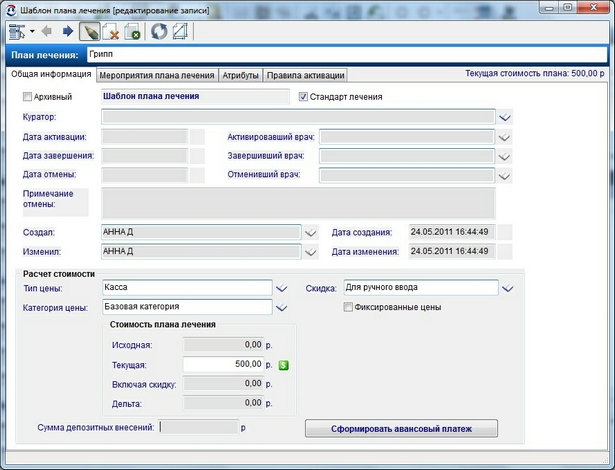Viewport: 615px width, 470px height.
Task: Click the Тип цены field with Касса
Action: click(187, 288)
